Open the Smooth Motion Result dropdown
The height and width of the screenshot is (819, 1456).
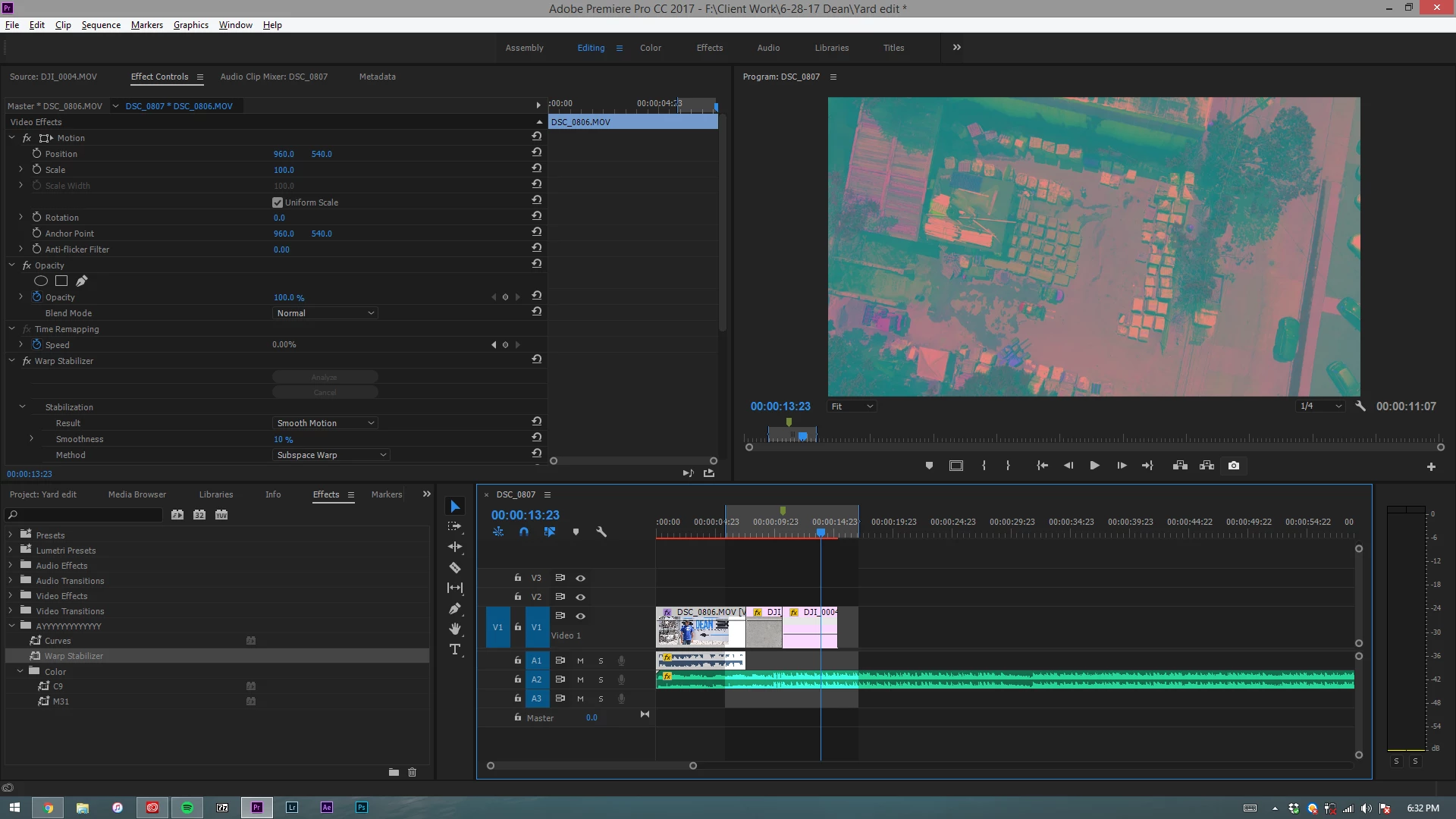pos(325,423)
